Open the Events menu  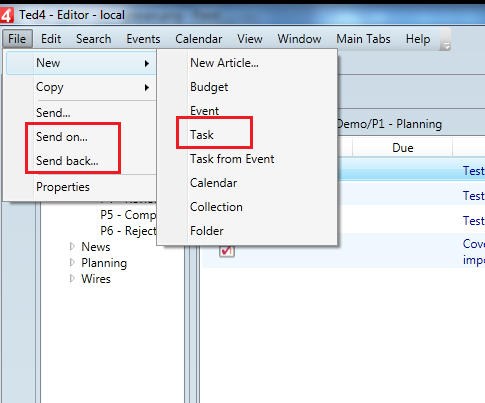(143, 39)
